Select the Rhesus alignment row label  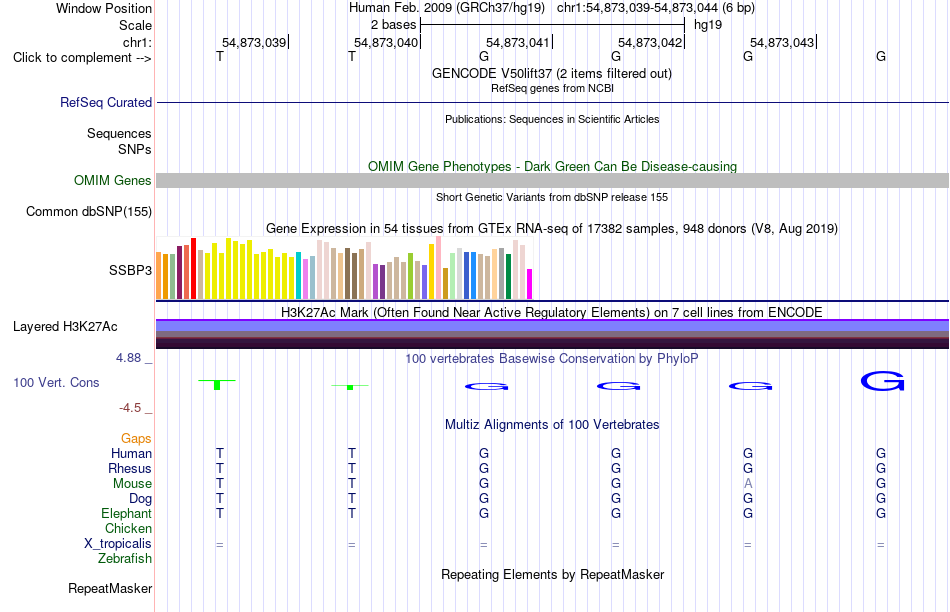pos(130,468)
